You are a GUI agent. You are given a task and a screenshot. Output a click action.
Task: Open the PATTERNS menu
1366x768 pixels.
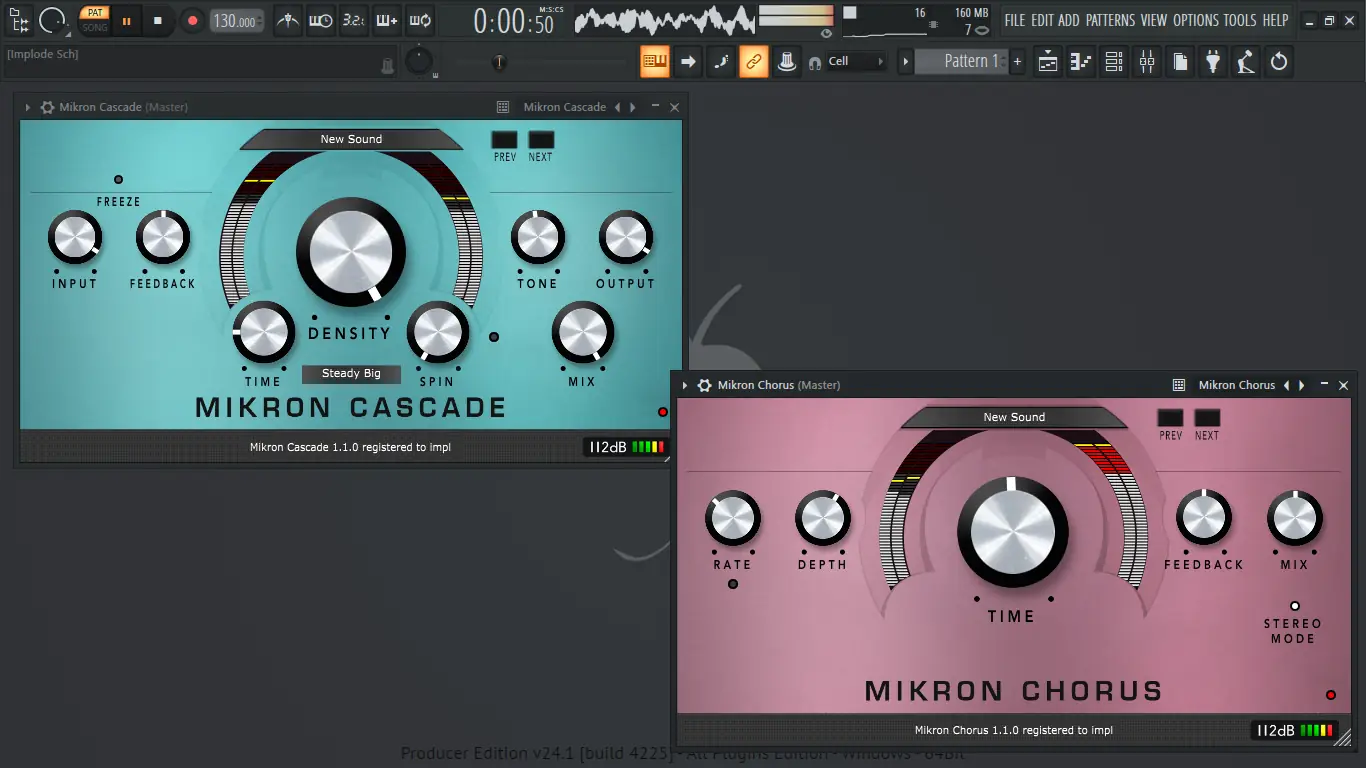click(1110, 20)
